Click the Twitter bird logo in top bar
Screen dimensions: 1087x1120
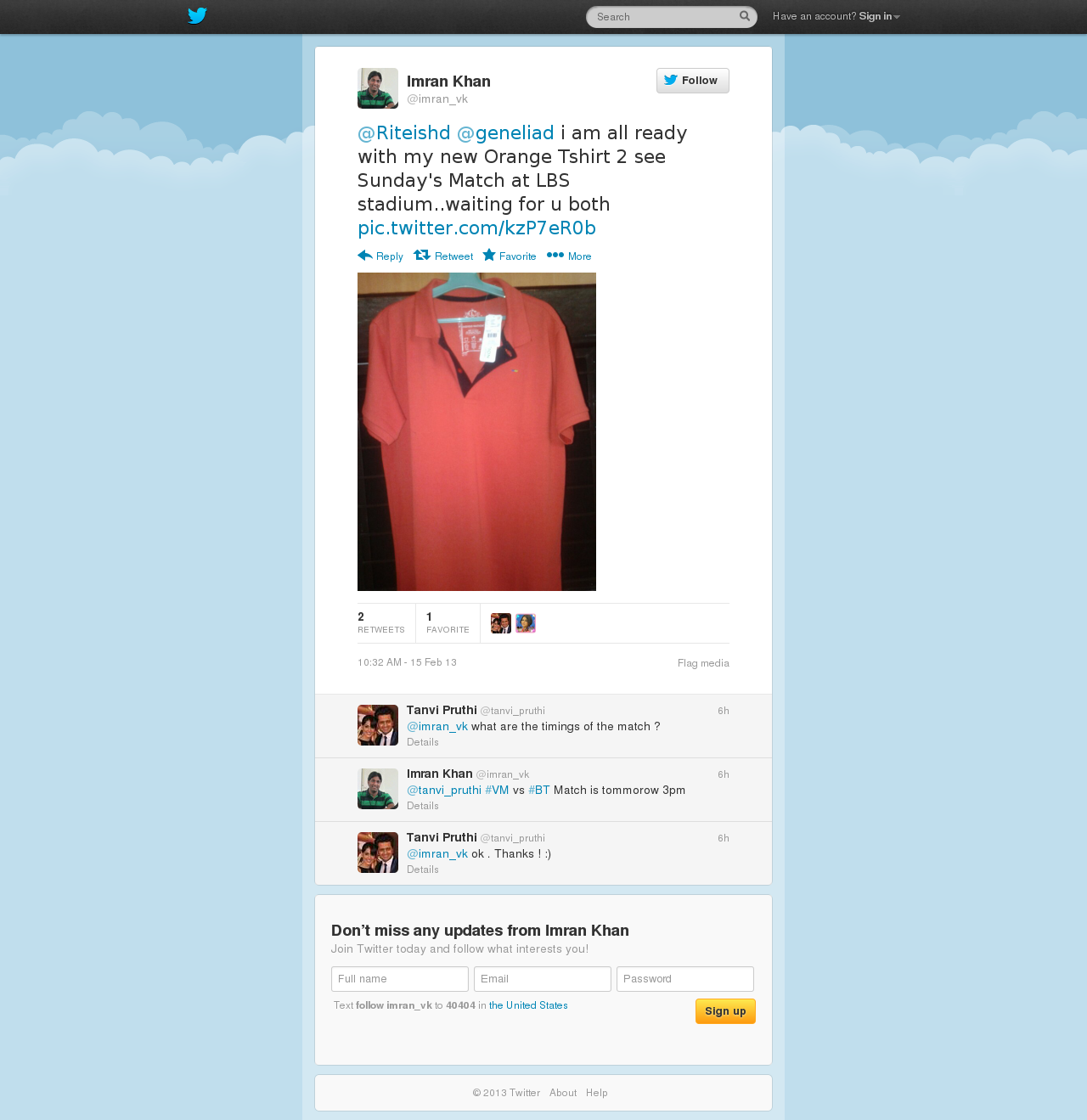coord(197,16)
